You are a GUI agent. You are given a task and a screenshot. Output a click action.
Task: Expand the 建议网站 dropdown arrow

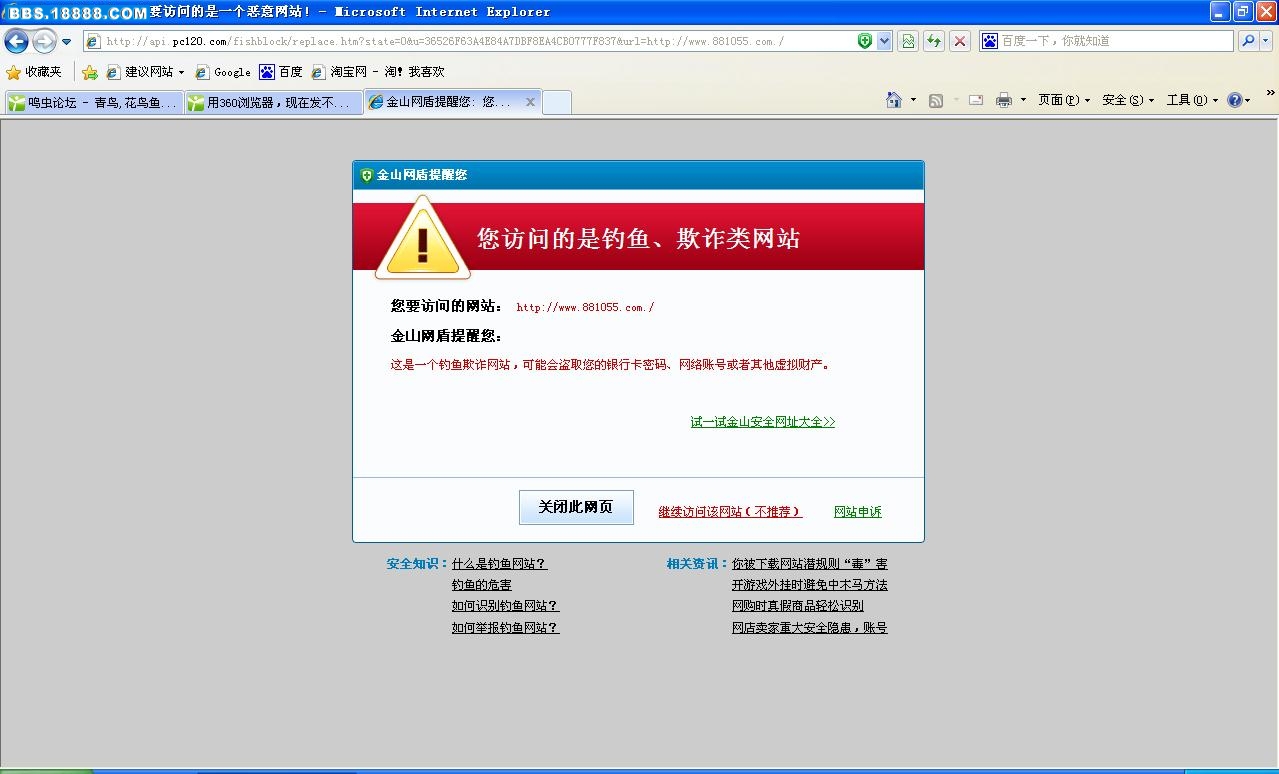point(181,73)
